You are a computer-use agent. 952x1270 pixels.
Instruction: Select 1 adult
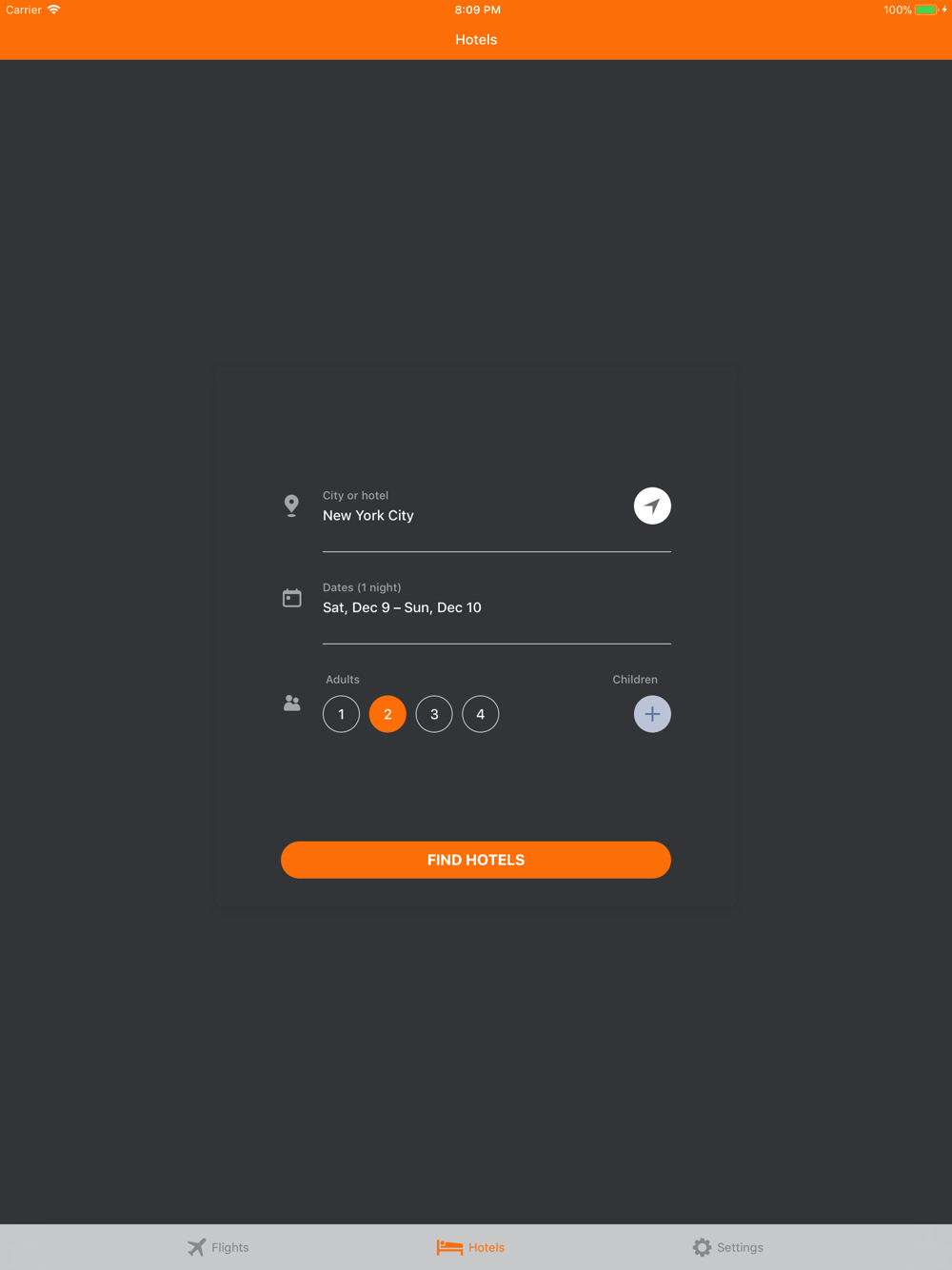point(341,714)
